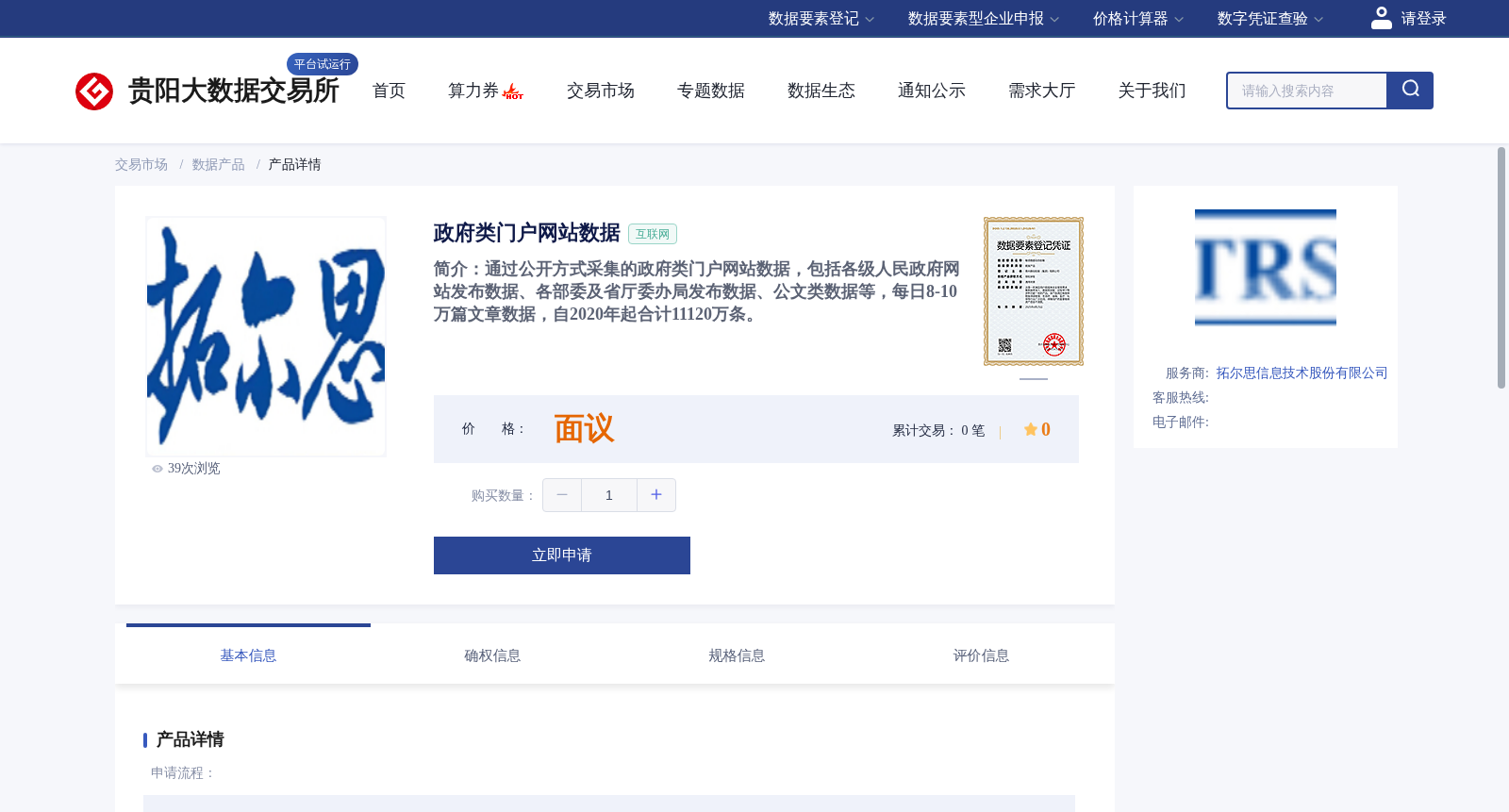The height and width of the screenshot is (812, 1509).
Task: Click the 贵阳大数据交易所 site title
Action: [x=234, y=91]
